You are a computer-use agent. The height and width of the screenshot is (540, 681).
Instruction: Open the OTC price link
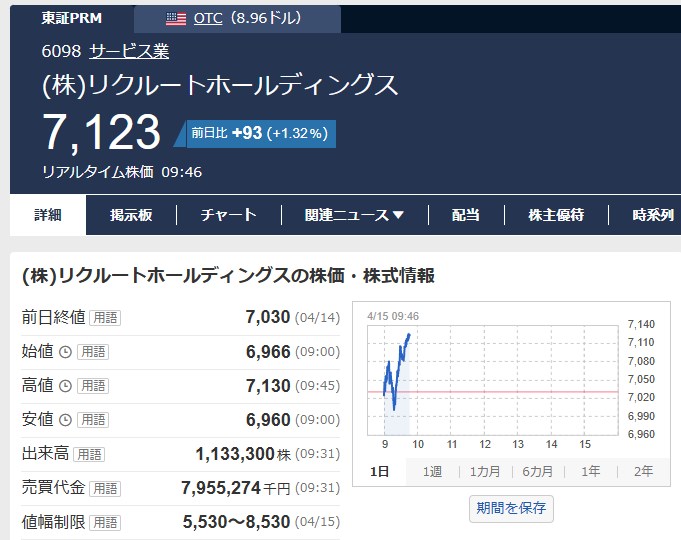(x=208, y=18)
